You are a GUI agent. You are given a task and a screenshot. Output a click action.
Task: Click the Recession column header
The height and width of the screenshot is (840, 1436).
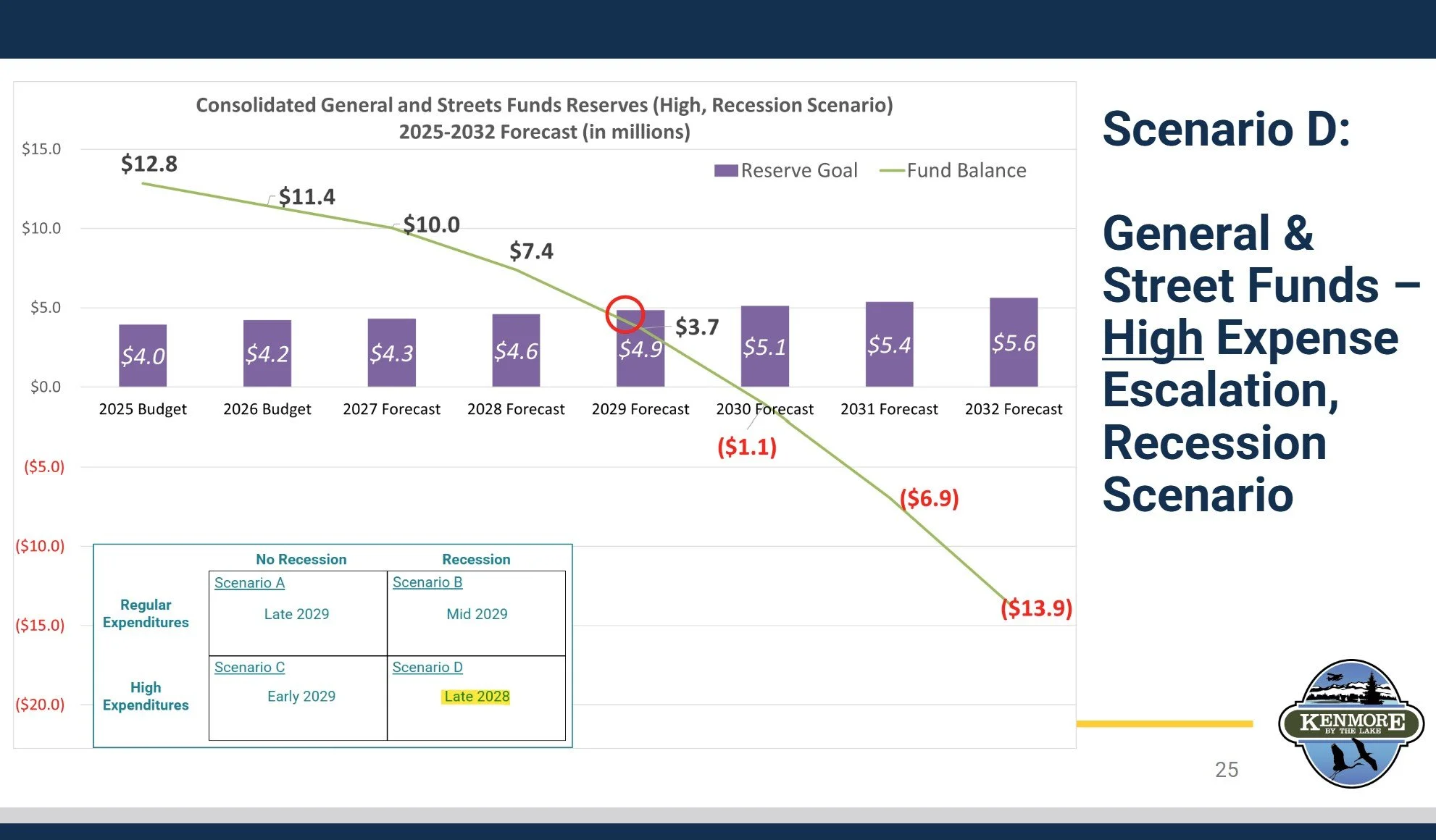coord(476,559)
